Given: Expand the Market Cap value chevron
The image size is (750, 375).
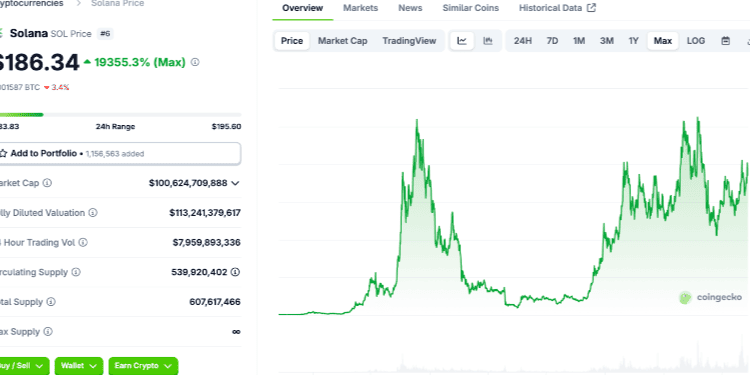Looking at the screenshot, I should click(235, 183).
